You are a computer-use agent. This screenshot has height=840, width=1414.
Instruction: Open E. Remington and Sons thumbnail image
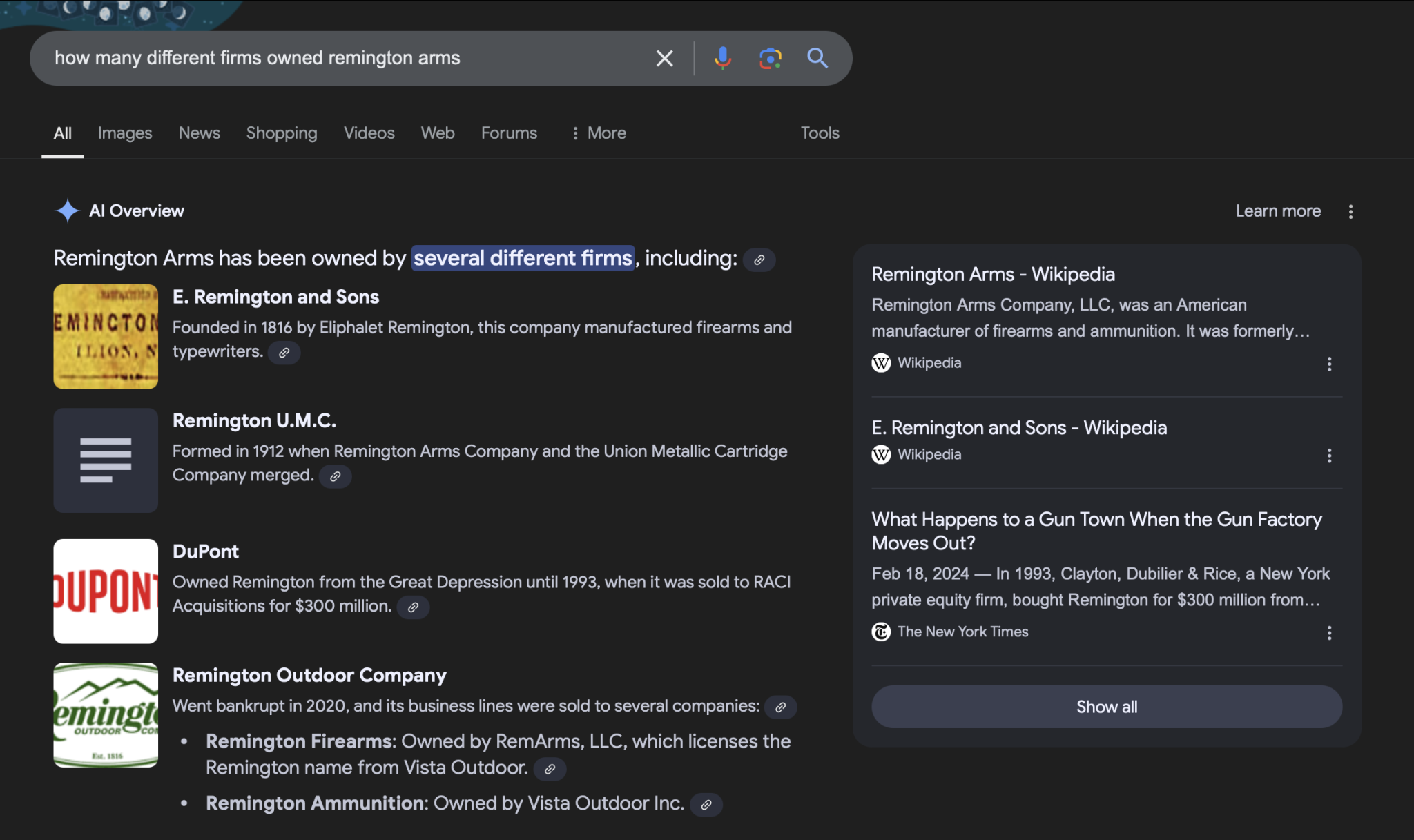[x=106, y=337]
